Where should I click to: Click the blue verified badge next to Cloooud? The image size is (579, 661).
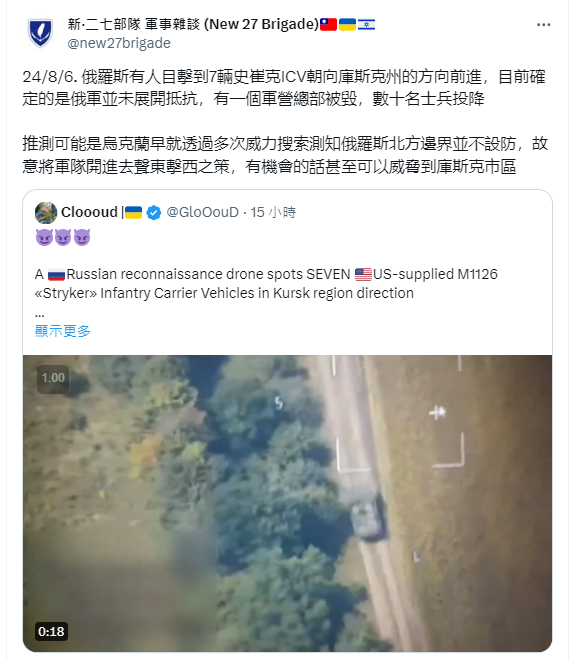154,212
